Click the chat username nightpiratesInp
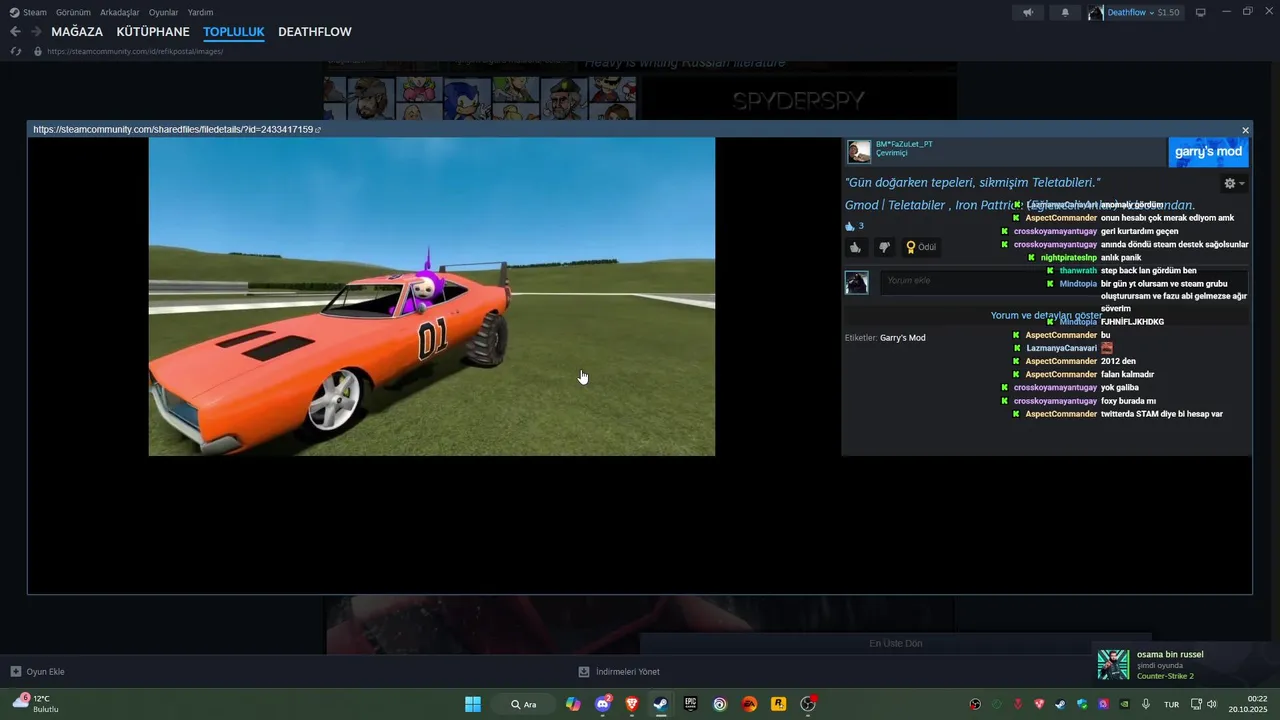Screen dimensions: 1280x720 coord(1069,258)
